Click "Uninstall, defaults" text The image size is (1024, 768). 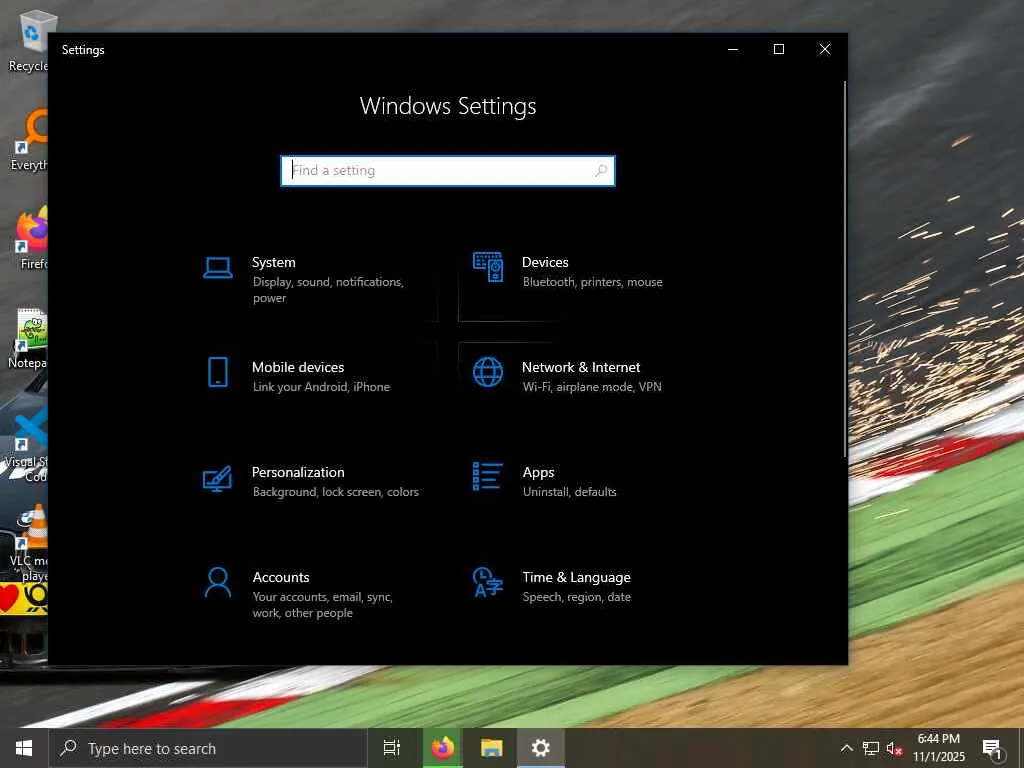tap(569, 492)
